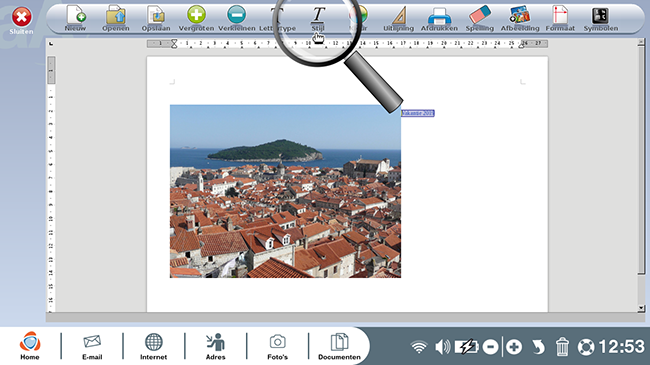Click the highlighted Vakantie caption text

[417, 113]
